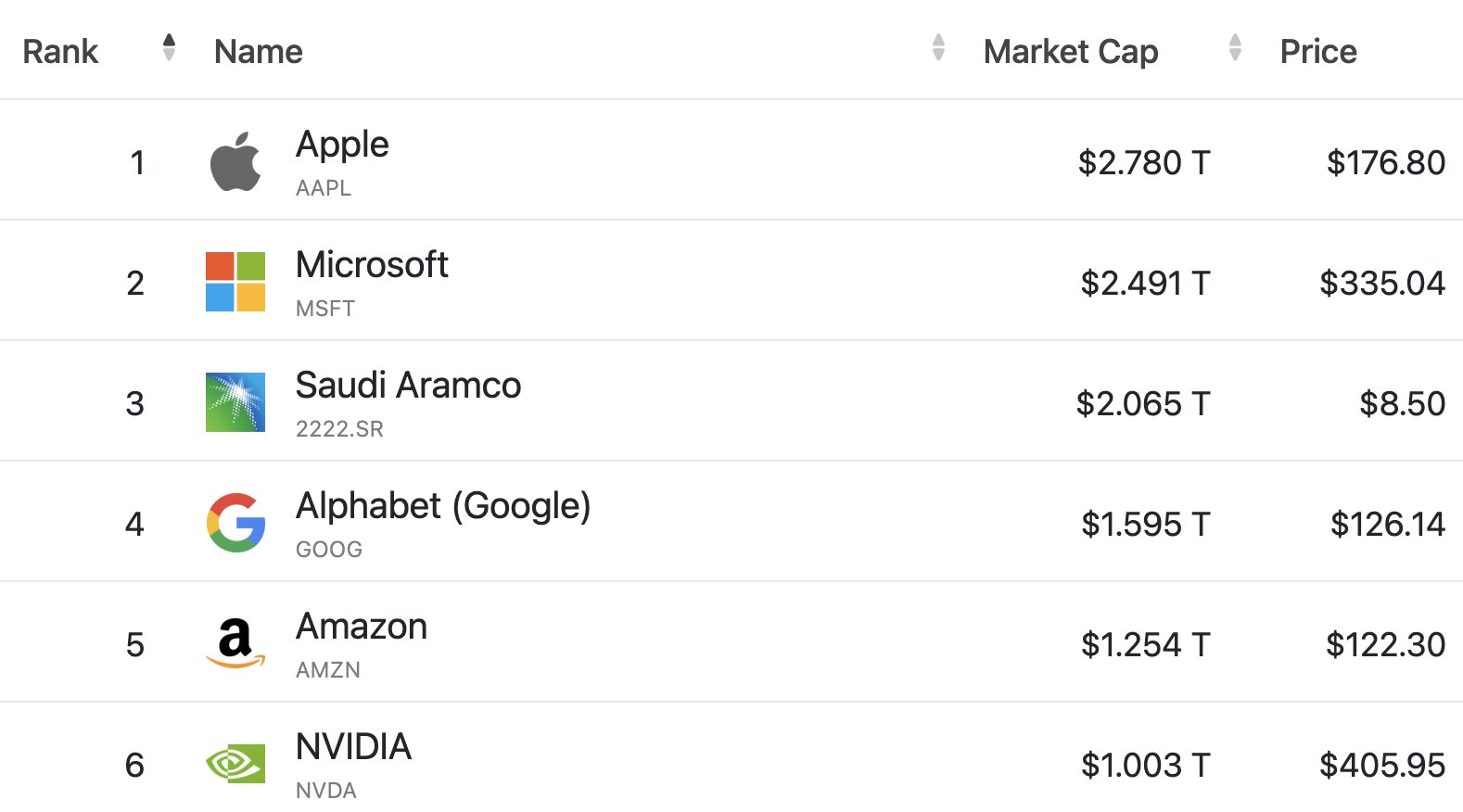
Task: Select the Price column header
Action: click(1318, 51)
